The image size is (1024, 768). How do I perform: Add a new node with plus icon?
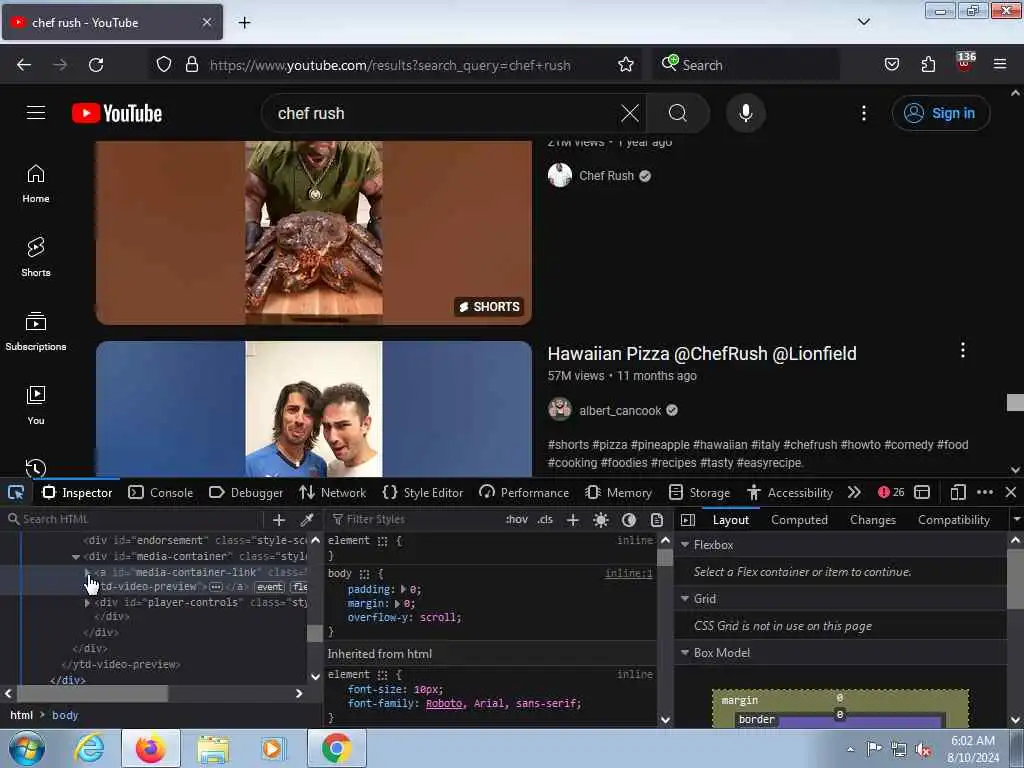point(279,520)
